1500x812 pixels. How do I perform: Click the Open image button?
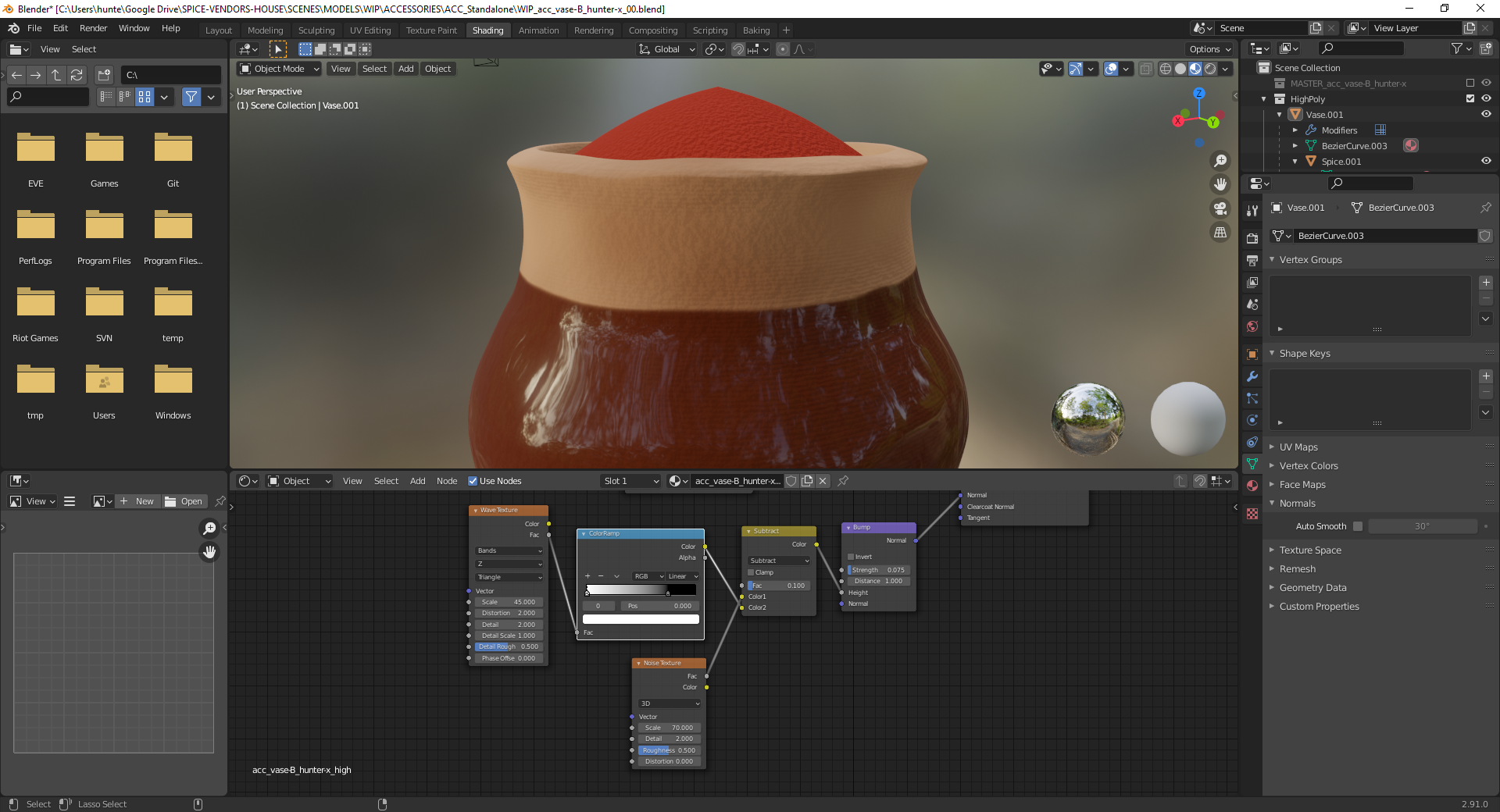184,501
